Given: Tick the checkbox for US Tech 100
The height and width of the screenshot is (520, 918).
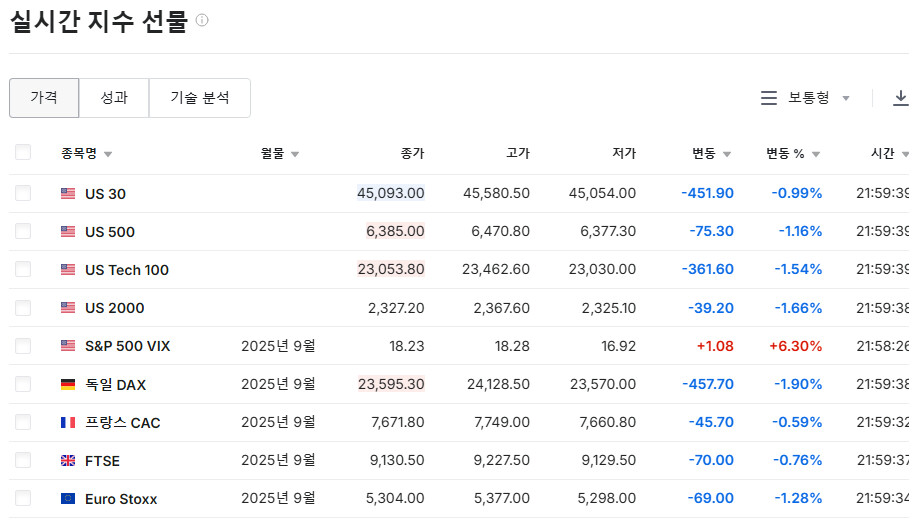Looking at the screenshot, I should click(23, 270).
